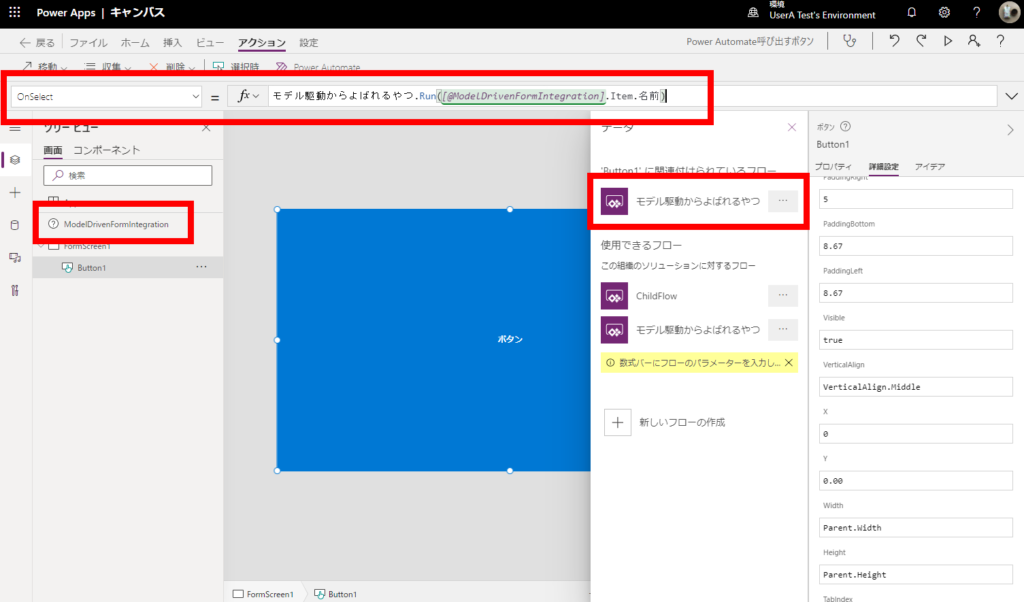Image resolution: width=1024 pixels, height=602 pixels.
Task: Open more options for ChildFlow
Action: (x=782, y=295)
